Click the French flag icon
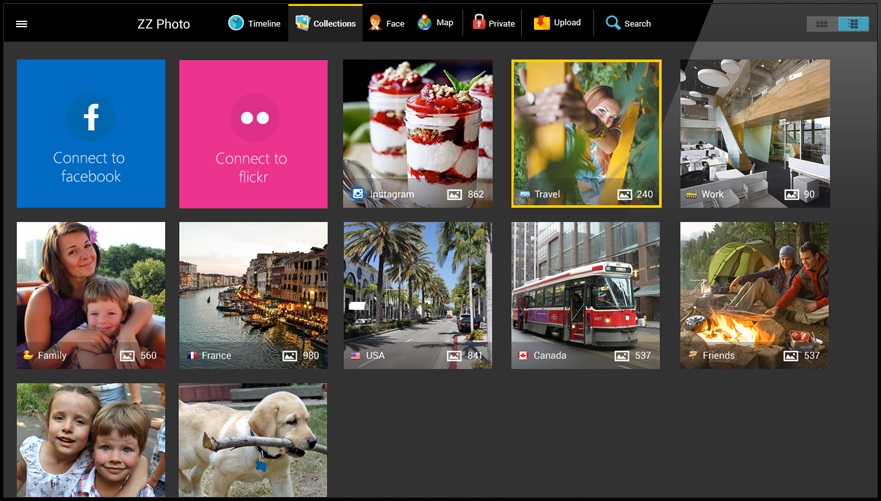The height and width of the screenshot is (501, 881). pyautogui.click(x=192, y=356)
